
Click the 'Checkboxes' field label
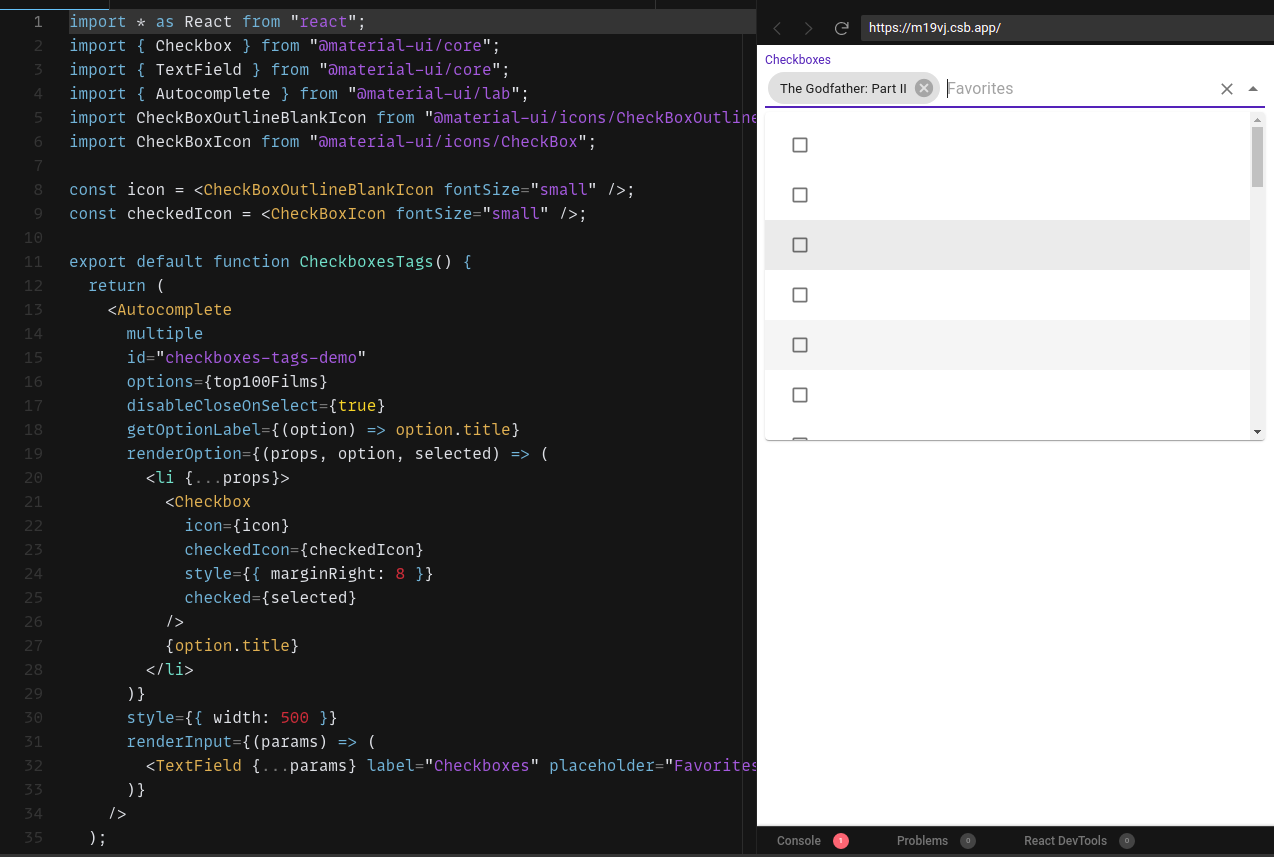[798, 60]
